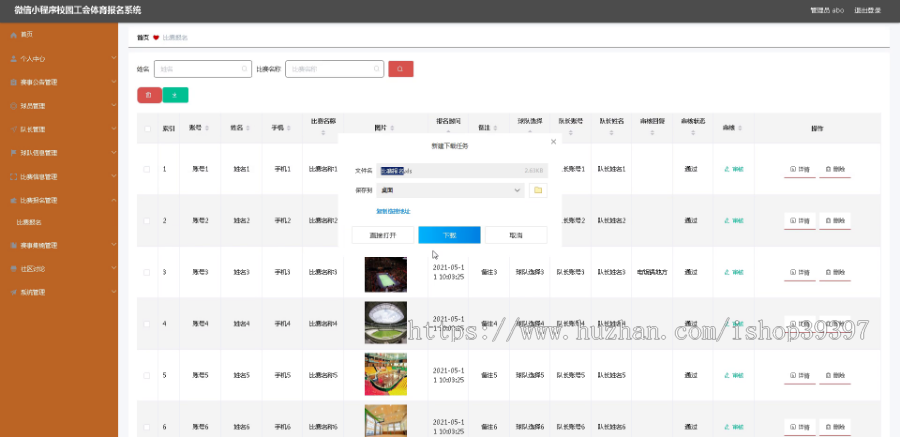Expand the 球队信息管理 menu chevron

tap(113, 153)
